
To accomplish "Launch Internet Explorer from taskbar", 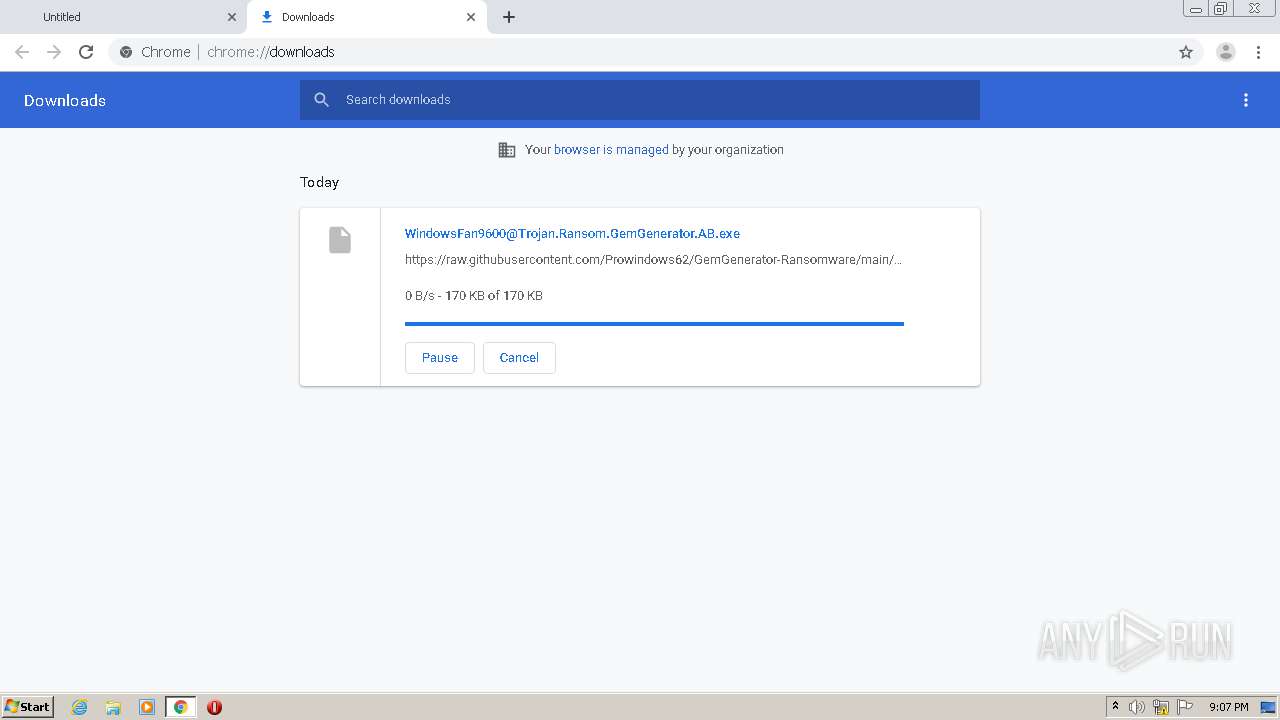I will pyautogui.click(x=80, y=707).
